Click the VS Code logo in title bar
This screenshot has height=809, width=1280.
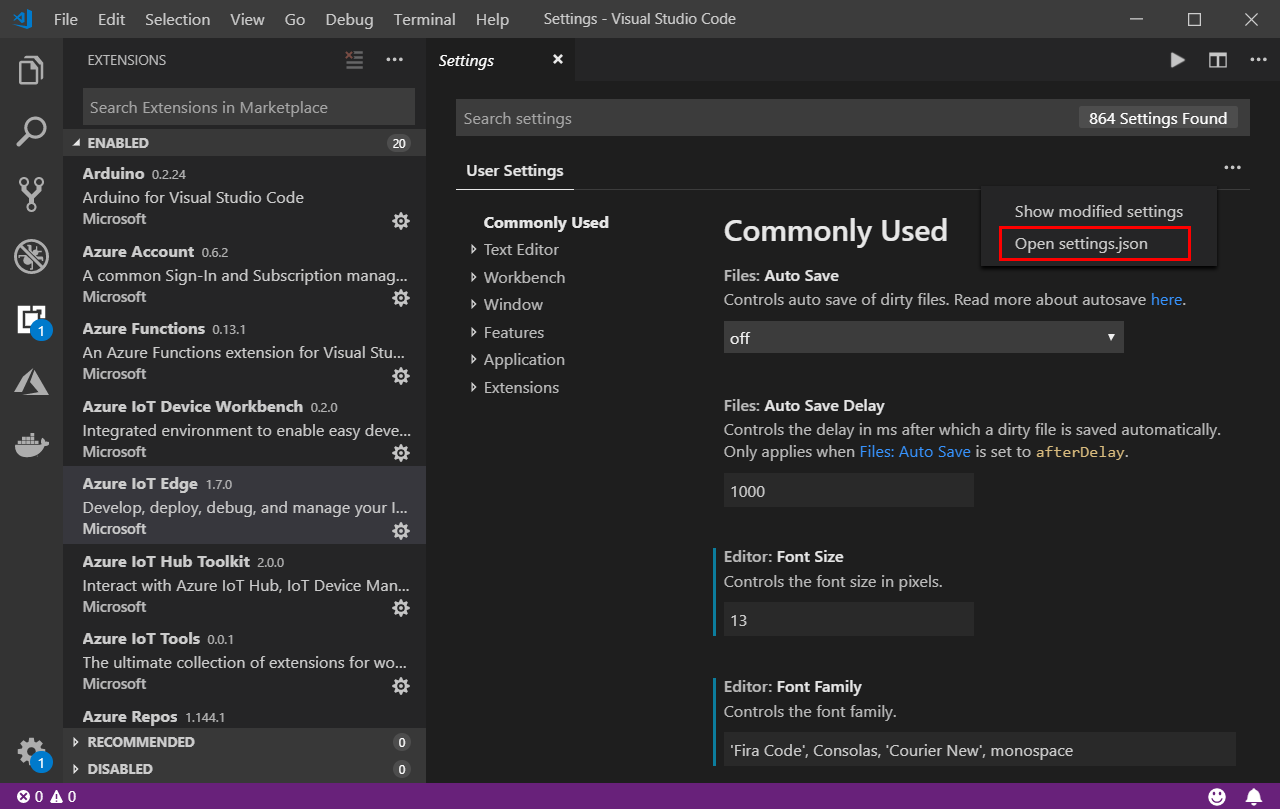click(24, 19)
